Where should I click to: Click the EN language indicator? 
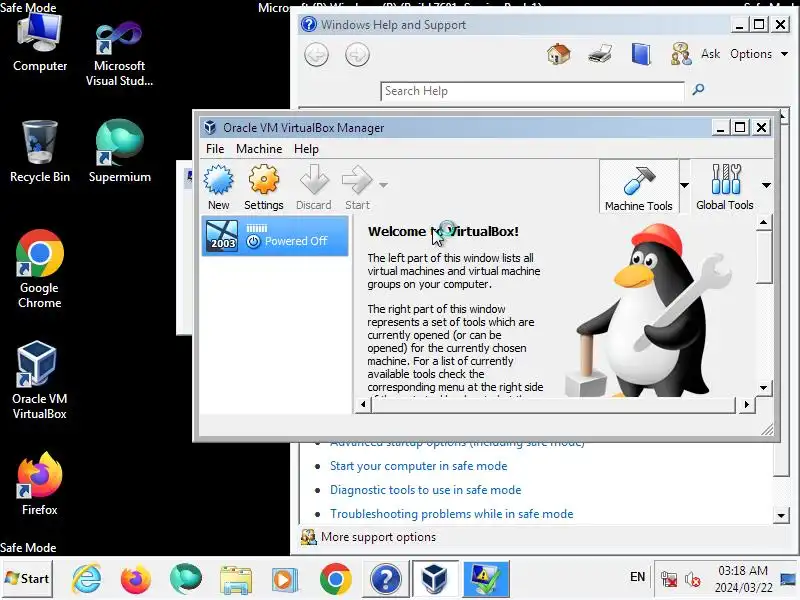tap(637, 577)
